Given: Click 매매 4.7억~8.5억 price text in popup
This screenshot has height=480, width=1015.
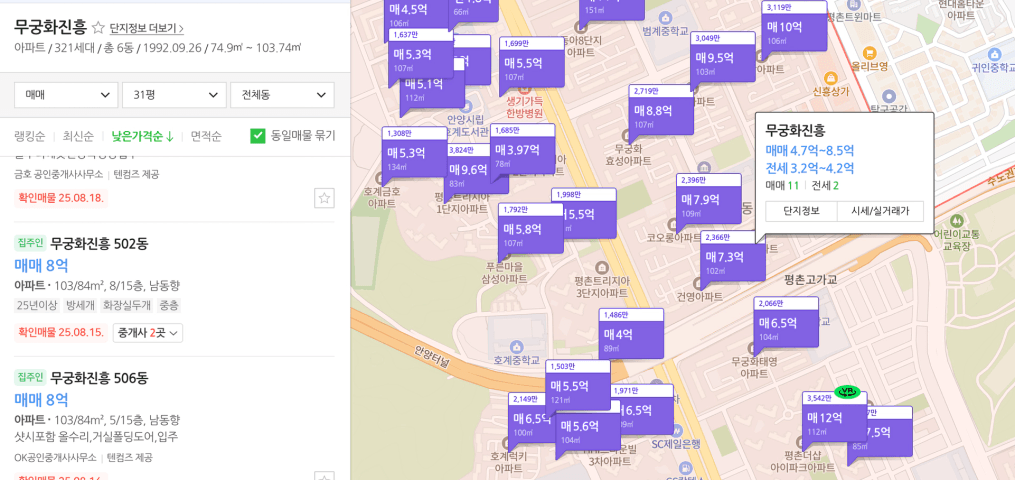Looking at the screenshot, I should (x=810, y=151).
